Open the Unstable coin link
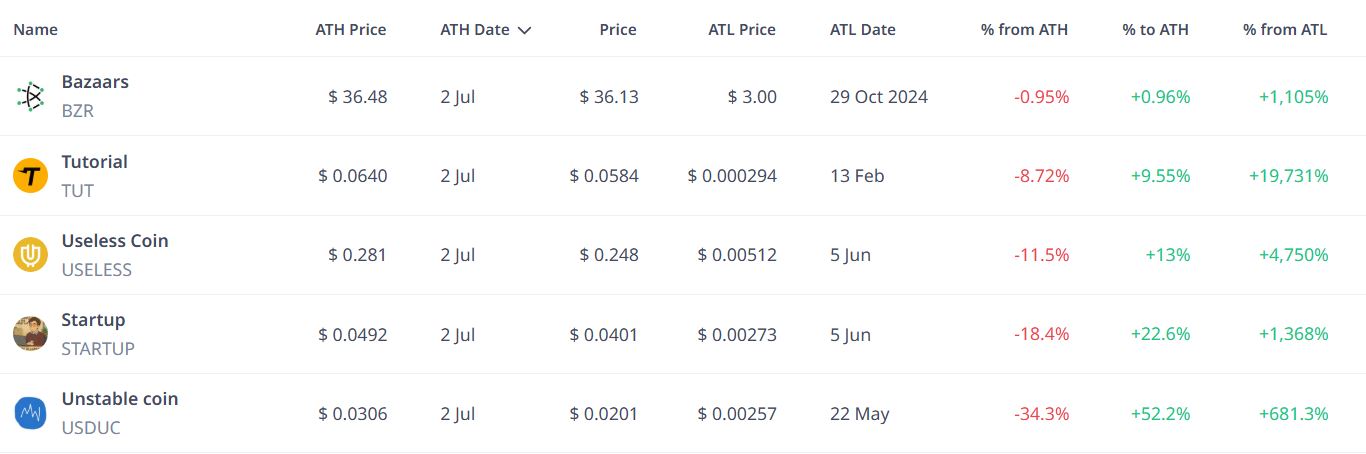 tap(120, 399)
